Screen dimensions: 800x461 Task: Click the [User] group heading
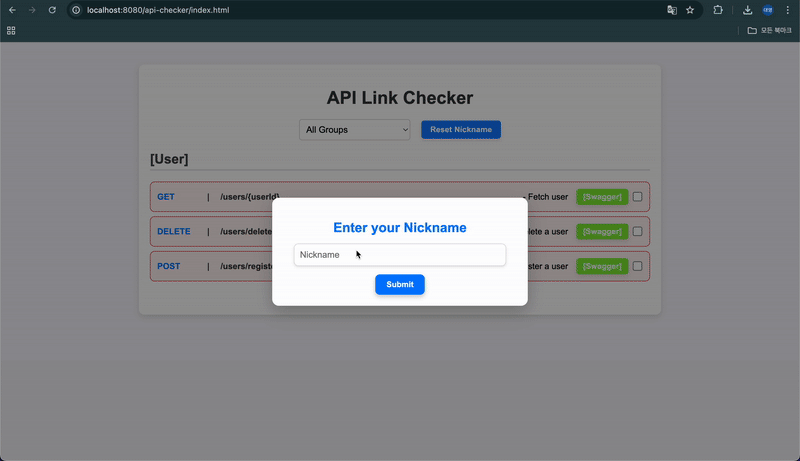click(169, 159)
